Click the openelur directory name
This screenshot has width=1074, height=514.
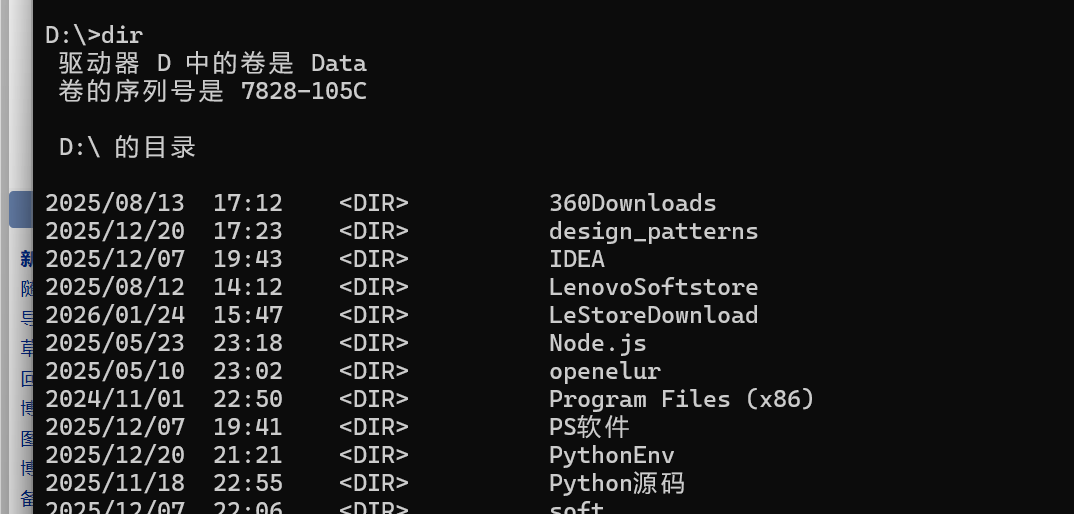(x=604, y=371)
